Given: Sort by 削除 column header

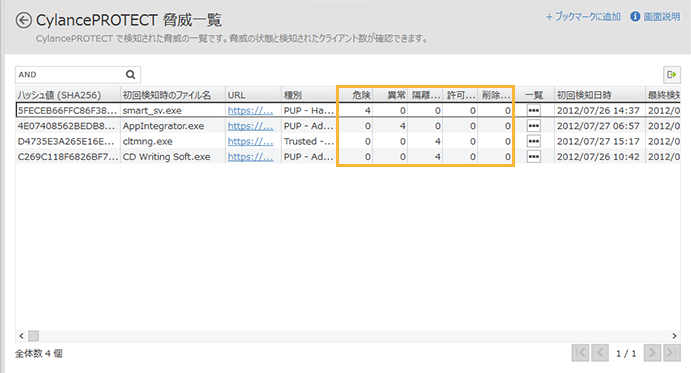Looking at the screenshot, I should [x=495, y=95].
